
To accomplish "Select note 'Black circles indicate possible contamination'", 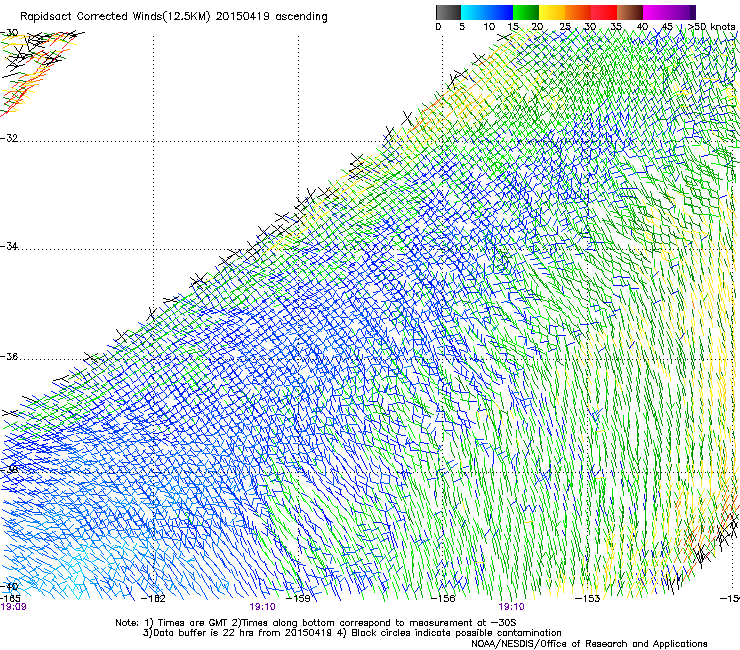I will point(456,633).
